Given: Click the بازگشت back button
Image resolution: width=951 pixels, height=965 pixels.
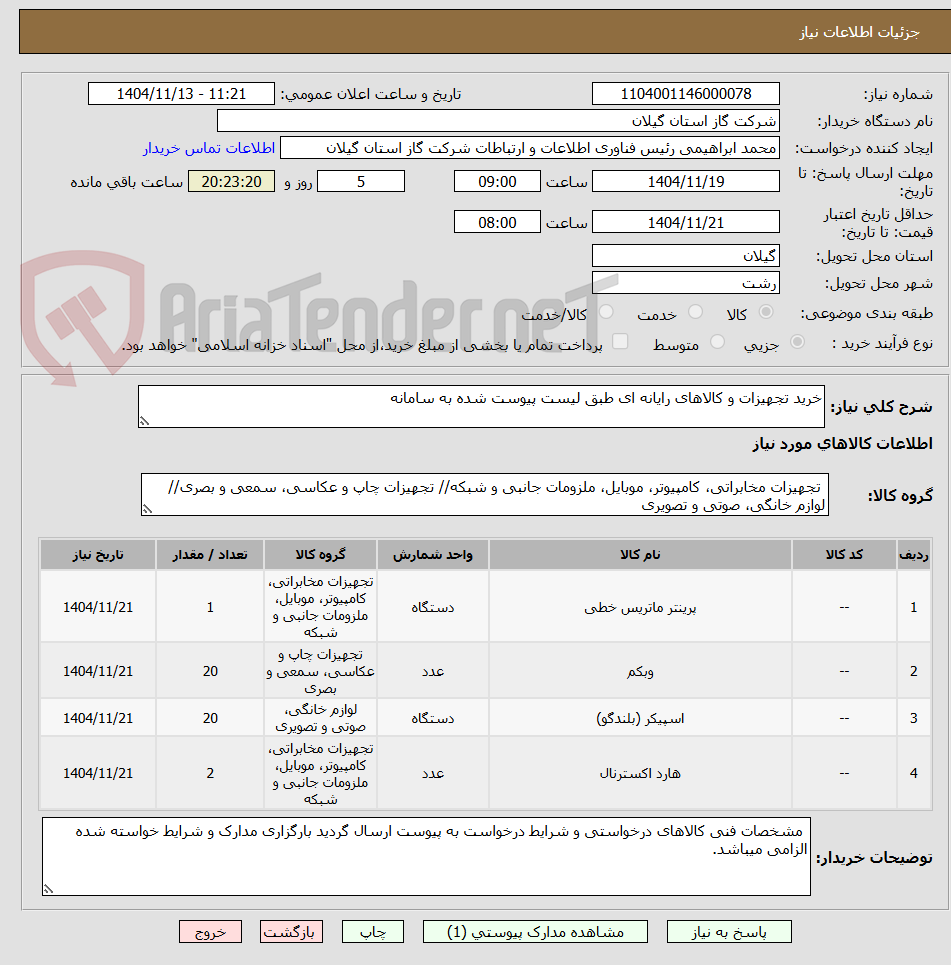Looking at the screenshot, I should [291, 932].
